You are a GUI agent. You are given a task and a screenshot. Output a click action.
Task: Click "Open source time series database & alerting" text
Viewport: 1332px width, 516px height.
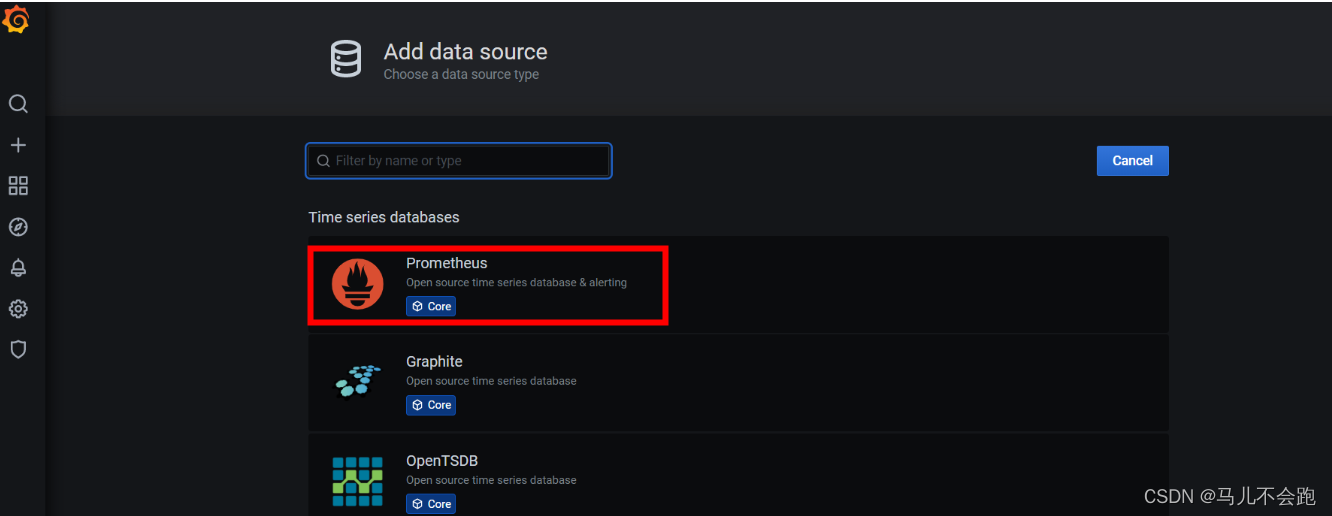(516, 283)
